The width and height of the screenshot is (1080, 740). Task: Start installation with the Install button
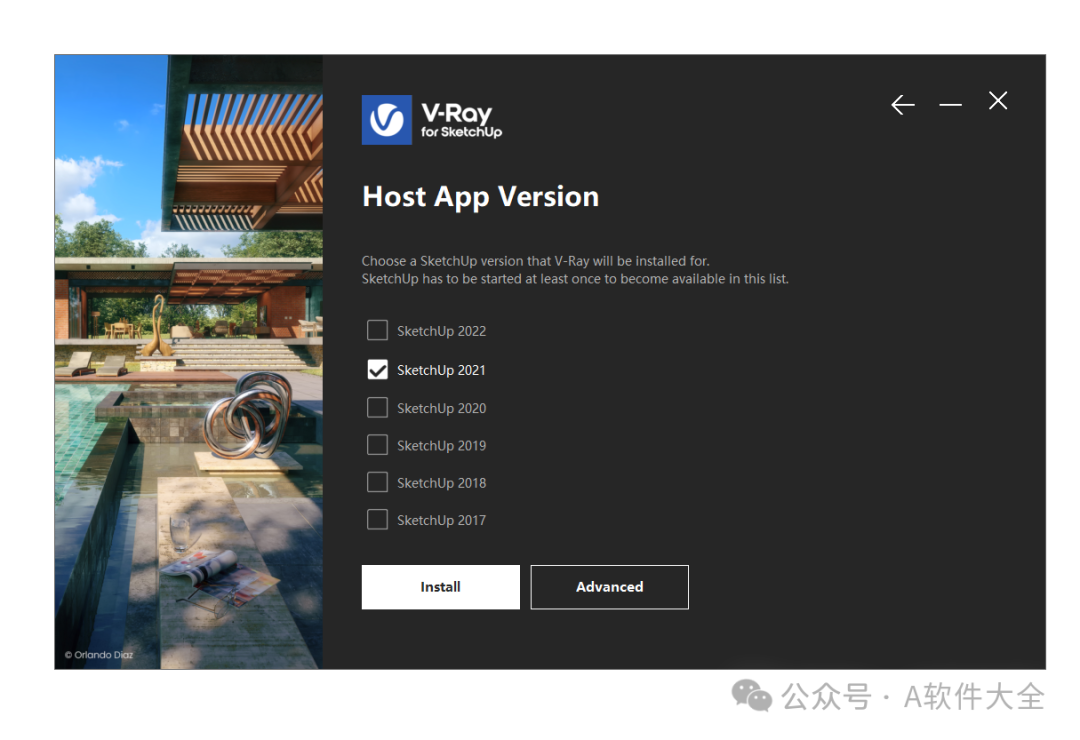441,587
